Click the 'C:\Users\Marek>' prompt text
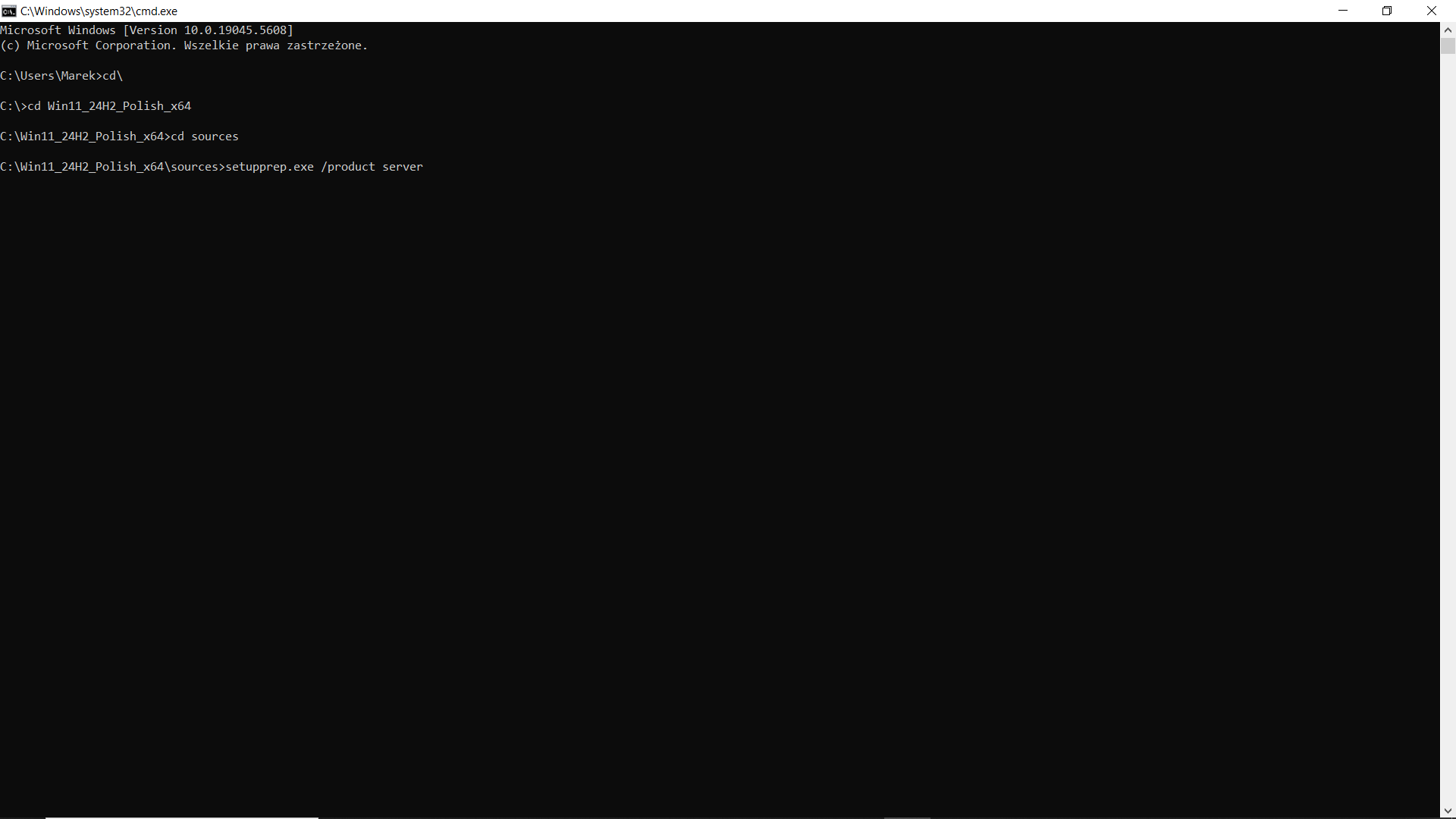Viewport: 1456px width, 819px height. [x=50, y=76]
